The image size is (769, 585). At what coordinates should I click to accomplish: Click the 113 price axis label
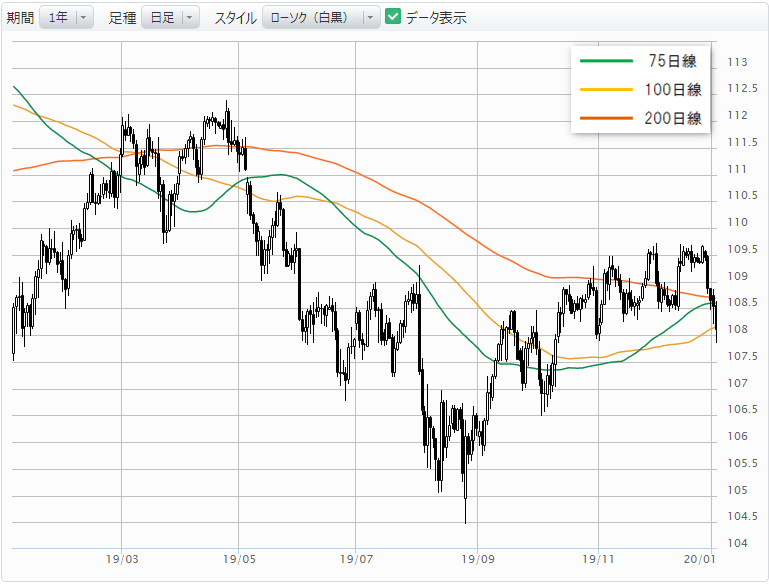click(738, 62)
